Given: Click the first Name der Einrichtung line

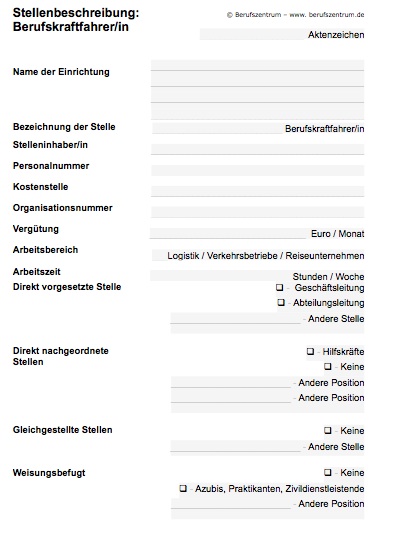Looking at the screenshot, I should pos(257,65).
